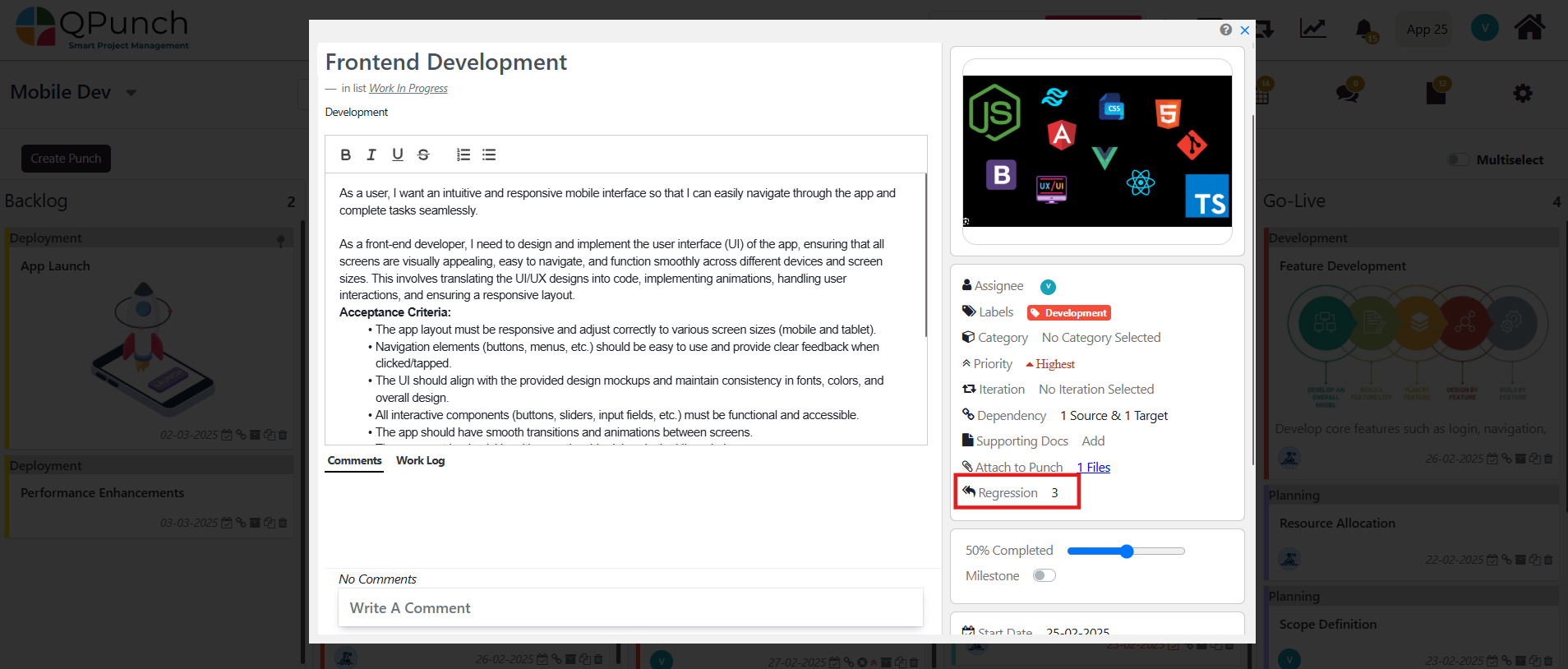The height and width of the screenshot is (669, 1568).
Task: Select No Category Selected option
Action: tap(1101, 338)
